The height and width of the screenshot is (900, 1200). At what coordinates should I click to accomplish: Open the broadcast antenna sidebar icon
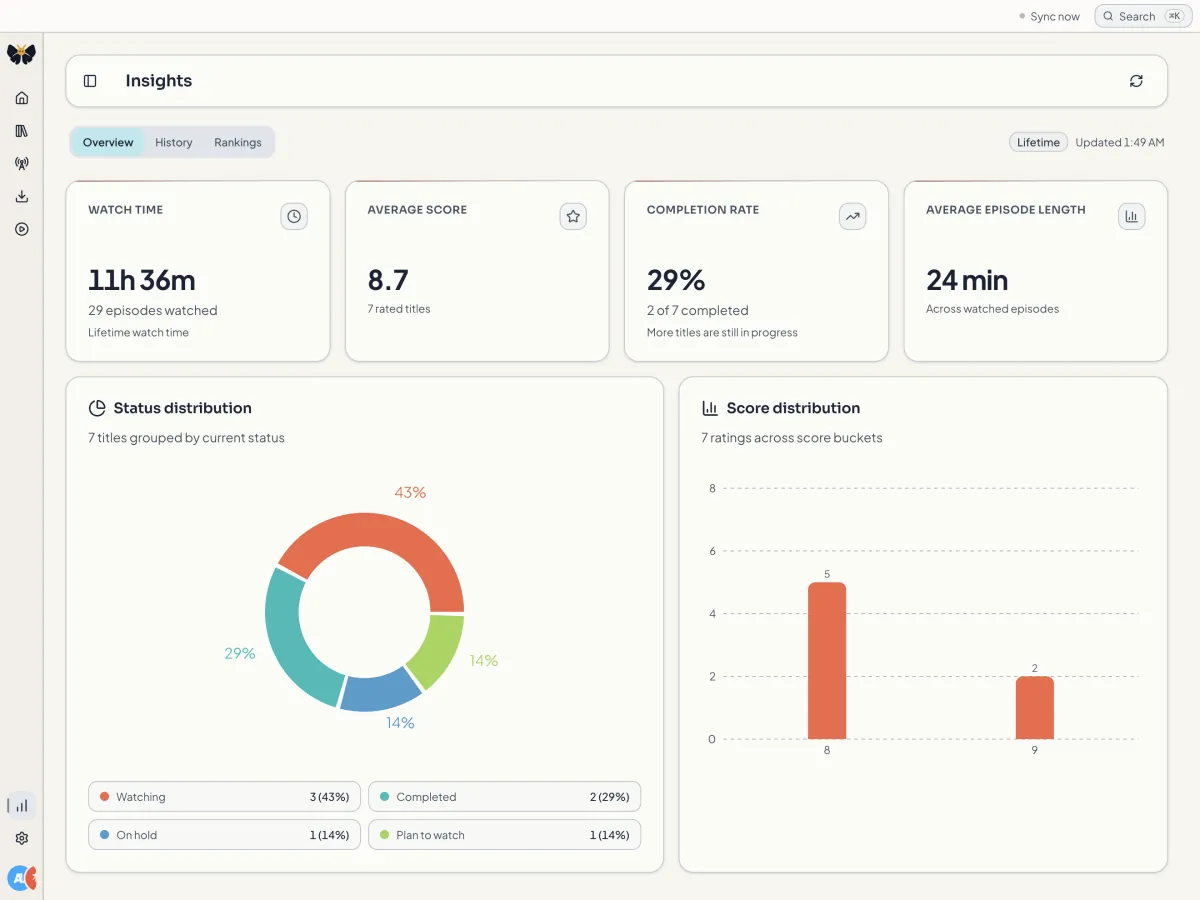[x=22, y=164]
